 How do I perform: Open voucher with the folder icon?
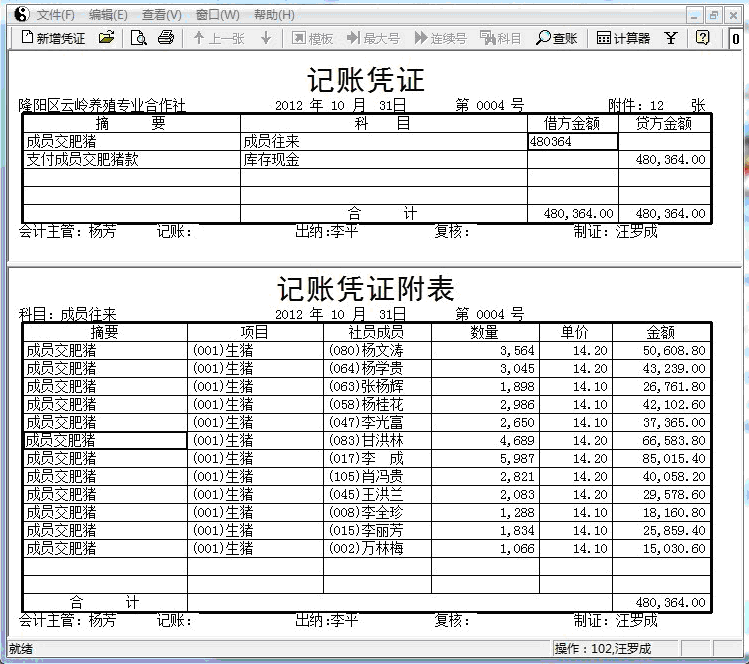(106, 38)
